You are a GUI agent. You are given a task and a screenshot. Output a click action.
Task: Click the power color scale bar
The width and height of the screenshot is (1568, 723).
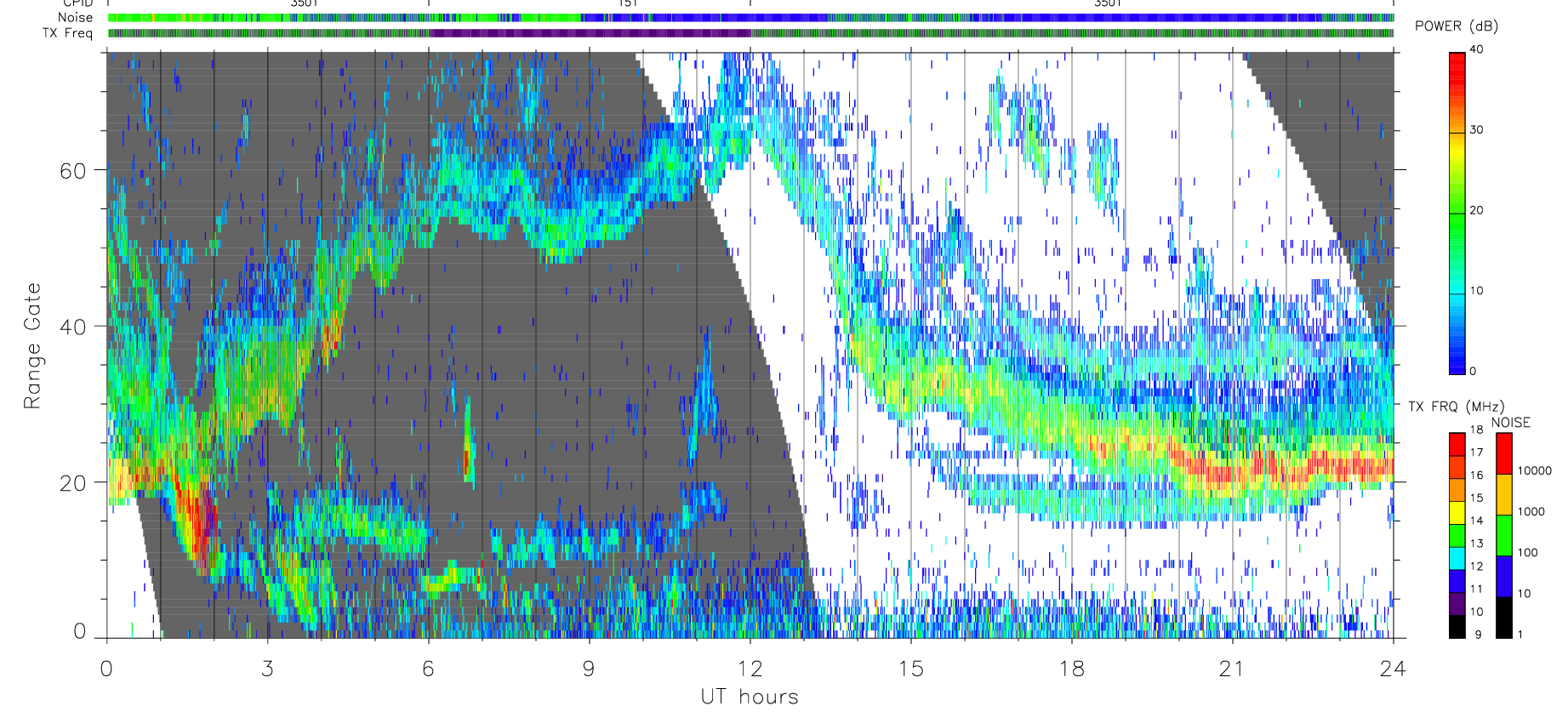click(1457, 213)
